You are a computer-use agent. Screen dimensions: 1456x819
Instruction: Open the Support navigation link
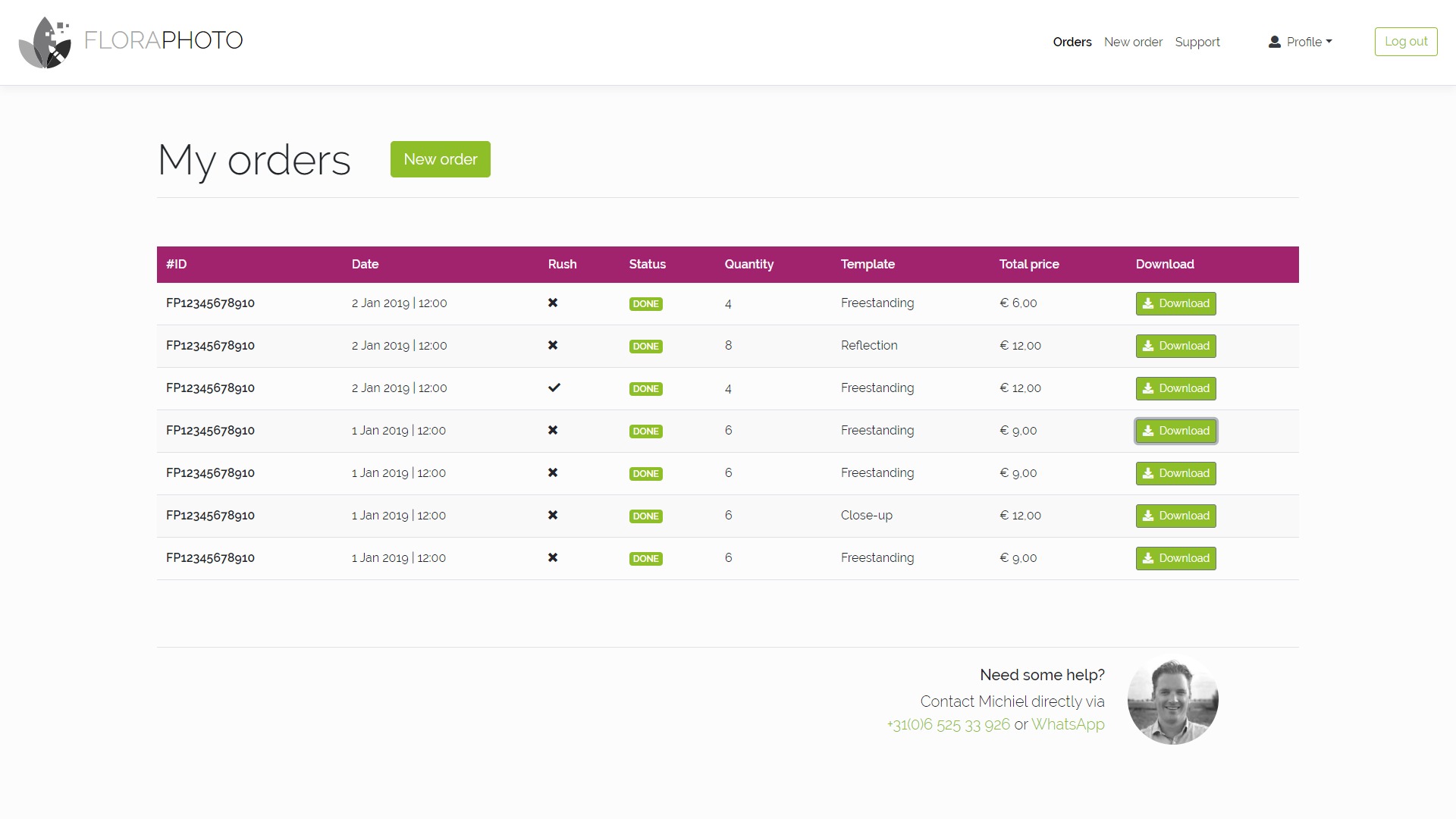(x=1197, y=42)
